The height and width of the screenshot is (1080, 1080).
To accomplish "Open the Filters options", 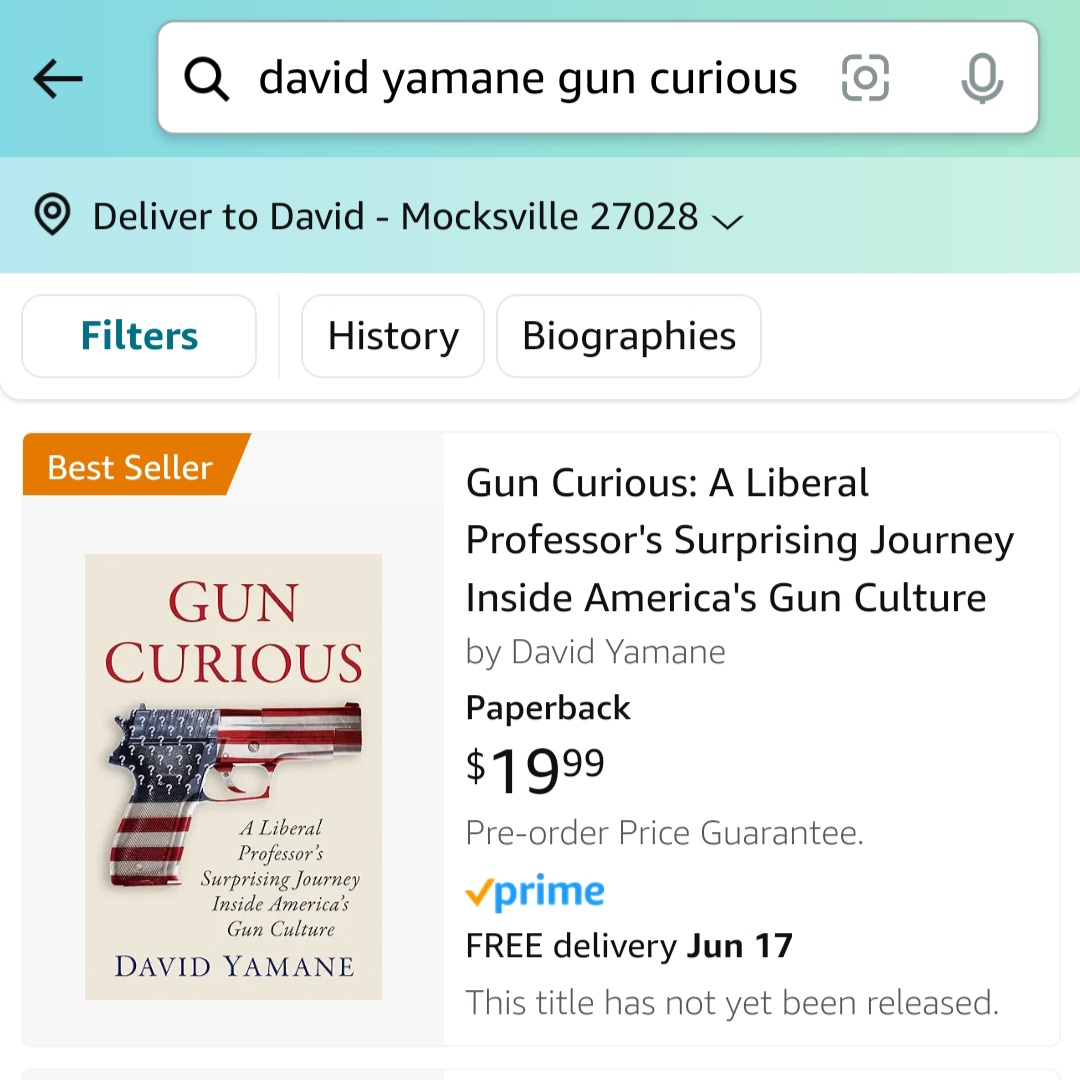I will (x=139, y=336).
